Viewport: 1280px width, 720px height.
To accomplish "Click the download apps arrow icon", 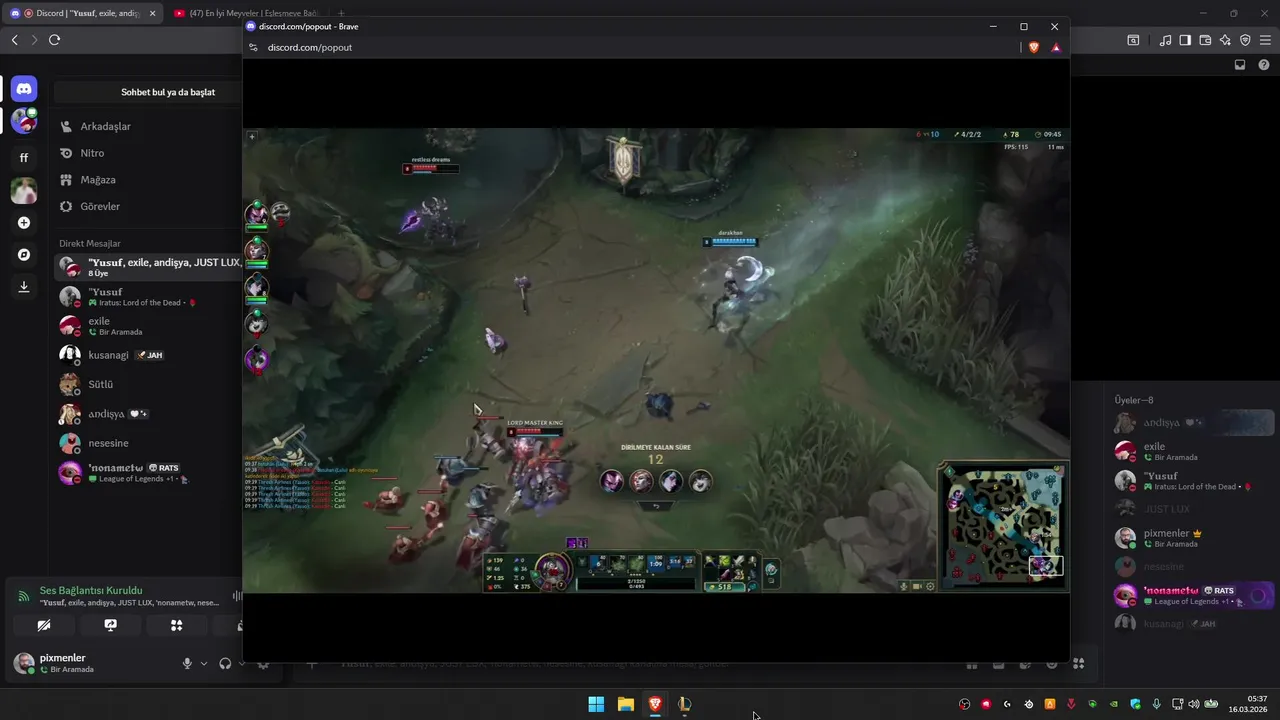I will coord(24,287).
